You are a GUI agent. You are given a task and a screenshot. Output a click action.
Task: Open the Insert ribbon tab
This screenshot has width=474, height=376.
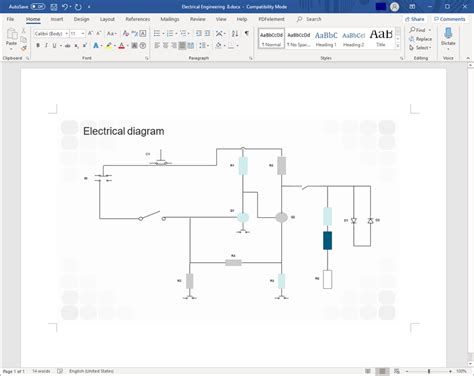57,19
